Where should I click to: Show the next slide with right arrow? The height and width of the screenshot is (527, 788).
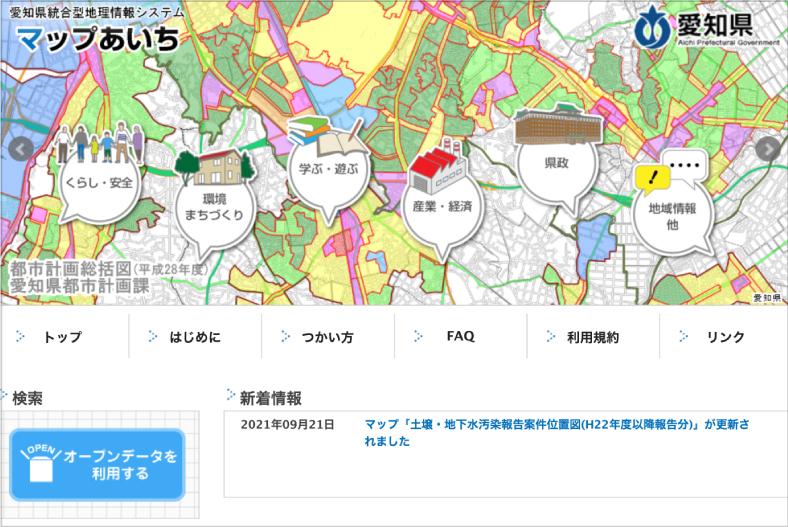click(768, 149)
